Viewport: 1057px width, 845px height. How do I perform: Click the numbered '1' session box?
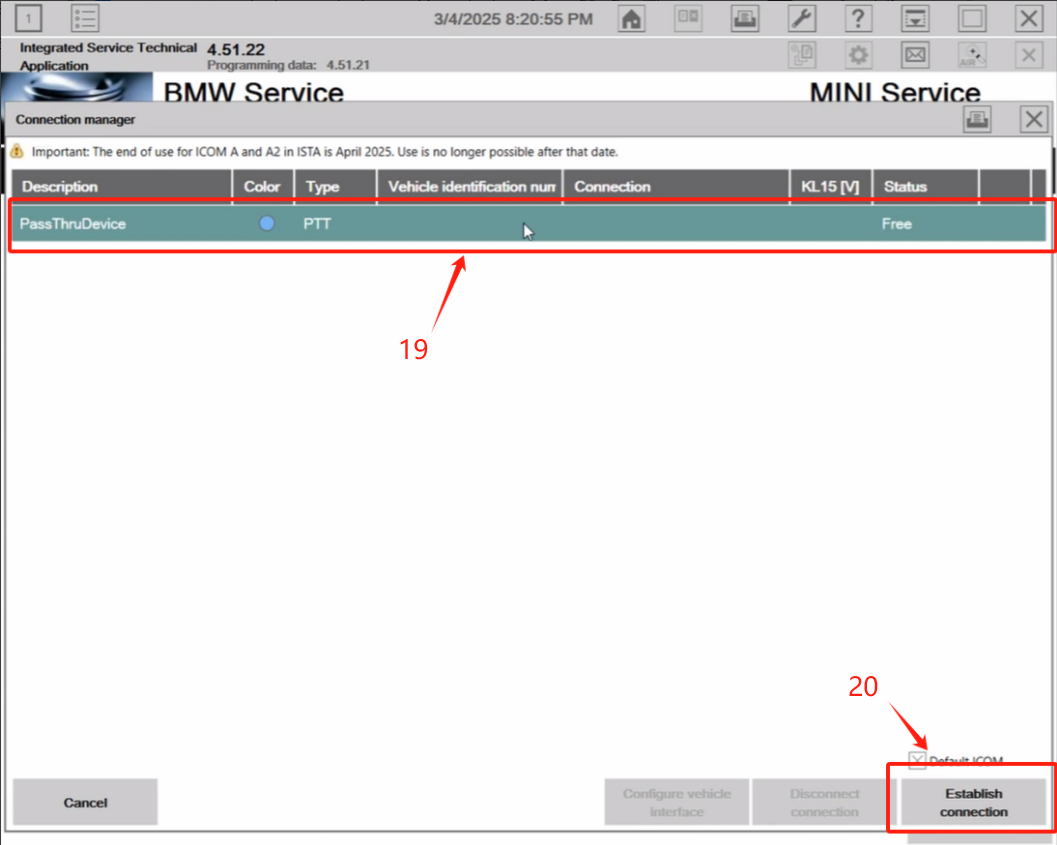tap(28, 18)
